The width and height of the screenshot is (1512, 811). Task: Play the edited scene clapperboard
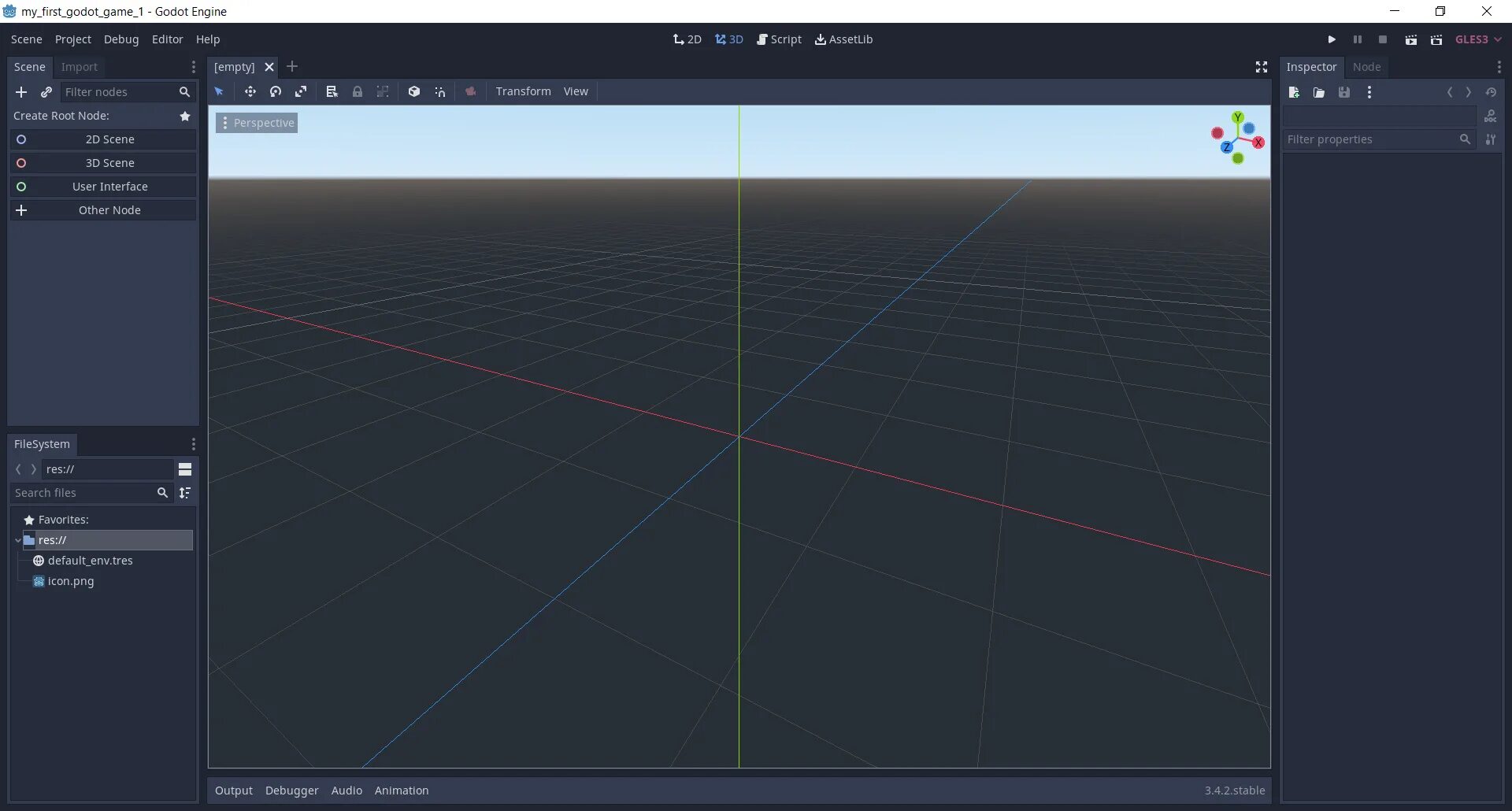pos(1411,39)
